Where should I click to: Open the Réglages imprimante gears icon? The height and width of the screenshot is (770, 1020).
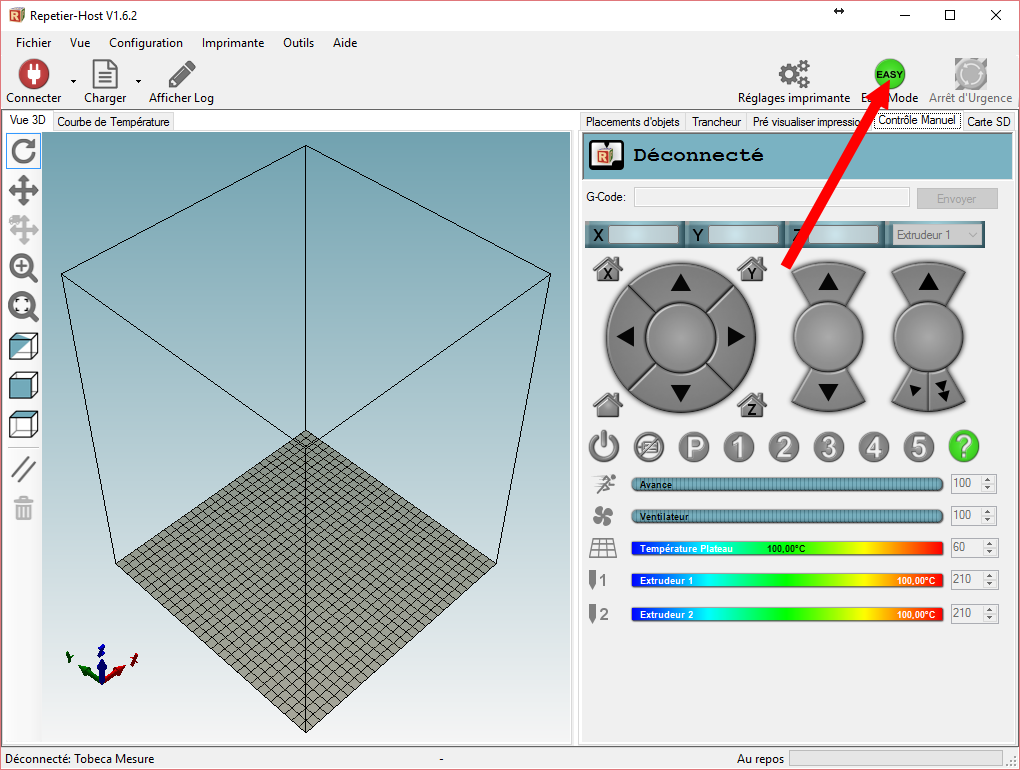click(794, 74)
